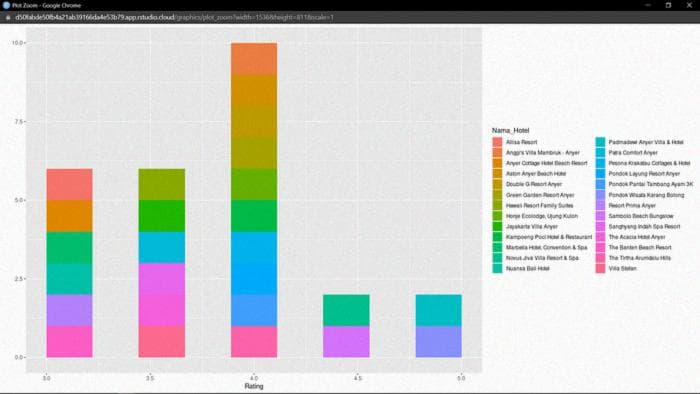Click the Rating axis title
Viewport: 700px width, 394px height.
254,386
